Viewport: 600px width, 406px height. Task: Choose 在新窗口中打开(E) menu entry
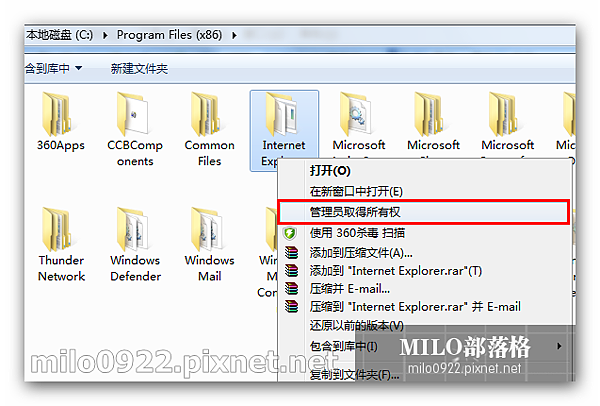(x=356, y=191)
